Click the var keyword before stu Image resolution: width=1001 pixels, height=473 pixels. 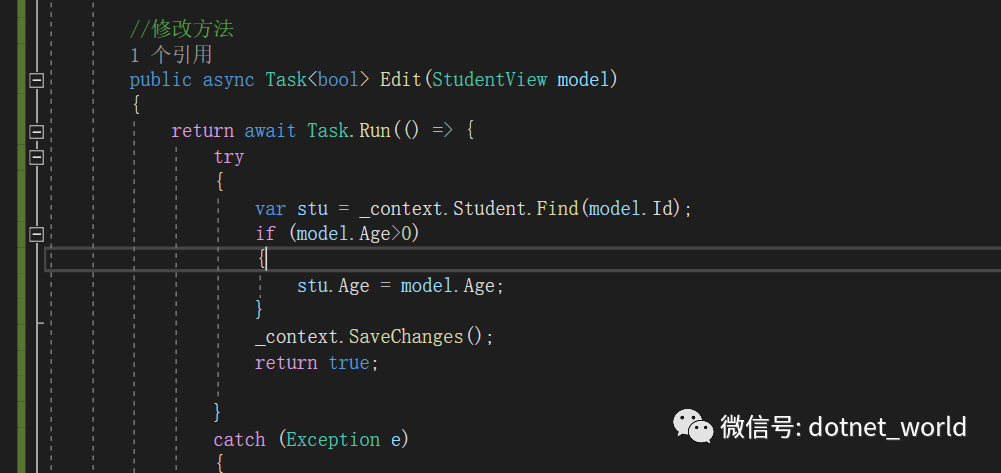[x=270, y=209]
